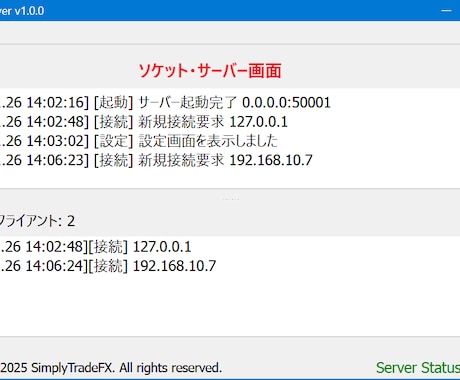Select log line 新規接続要求 127.0.0.1
Screen dimensions: 460x380
tap(144, 122)
